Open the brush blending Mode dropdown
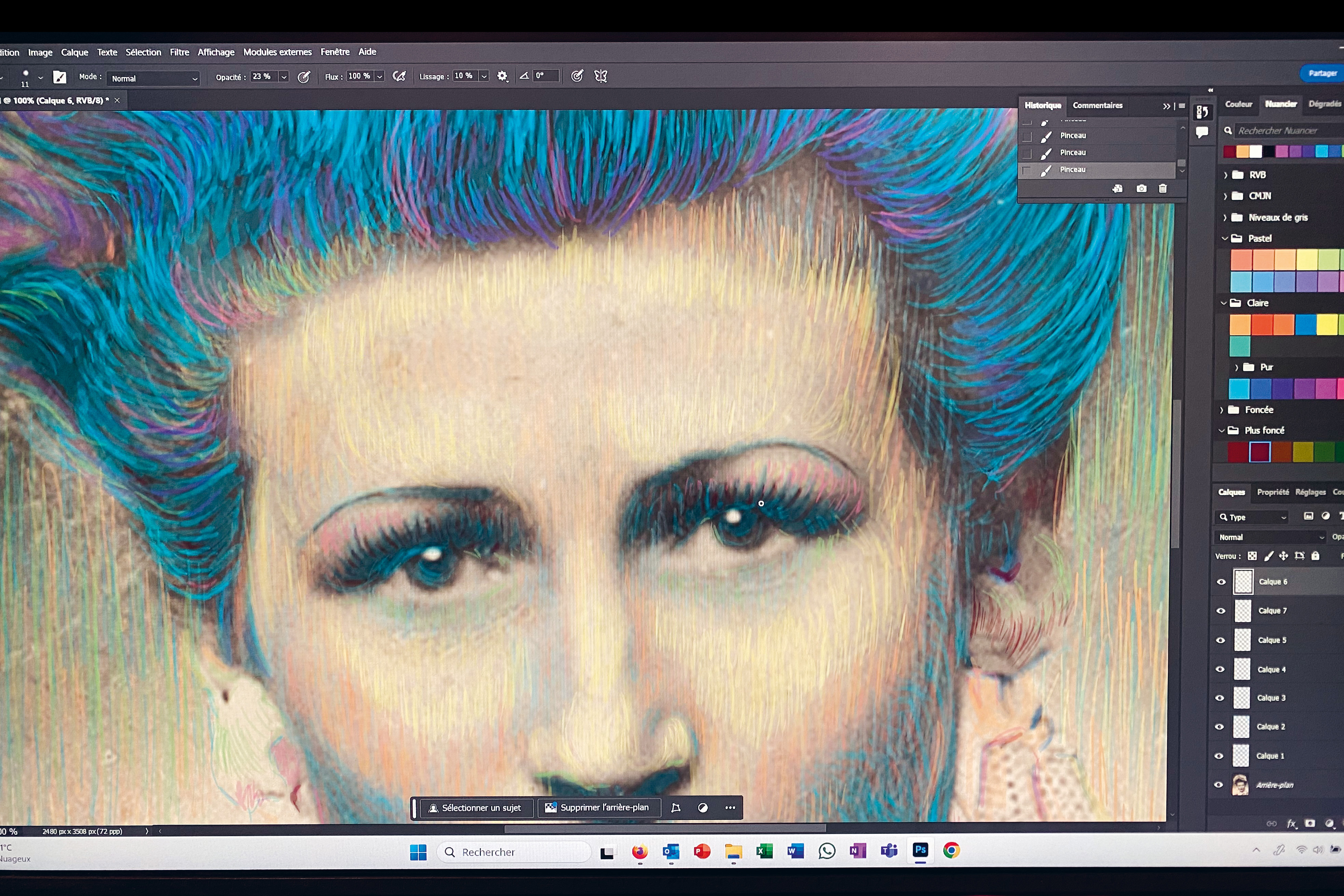 point(153,78)
